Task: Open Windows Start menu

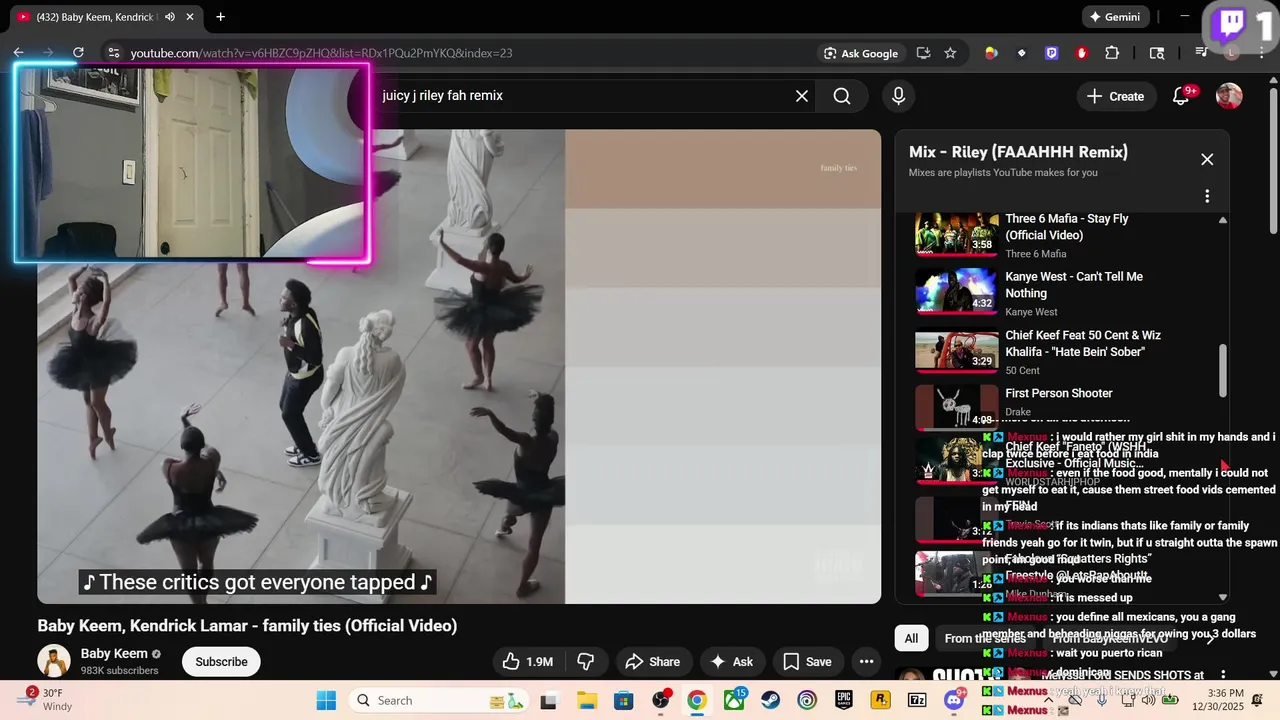Action: (x=326, y=700)
